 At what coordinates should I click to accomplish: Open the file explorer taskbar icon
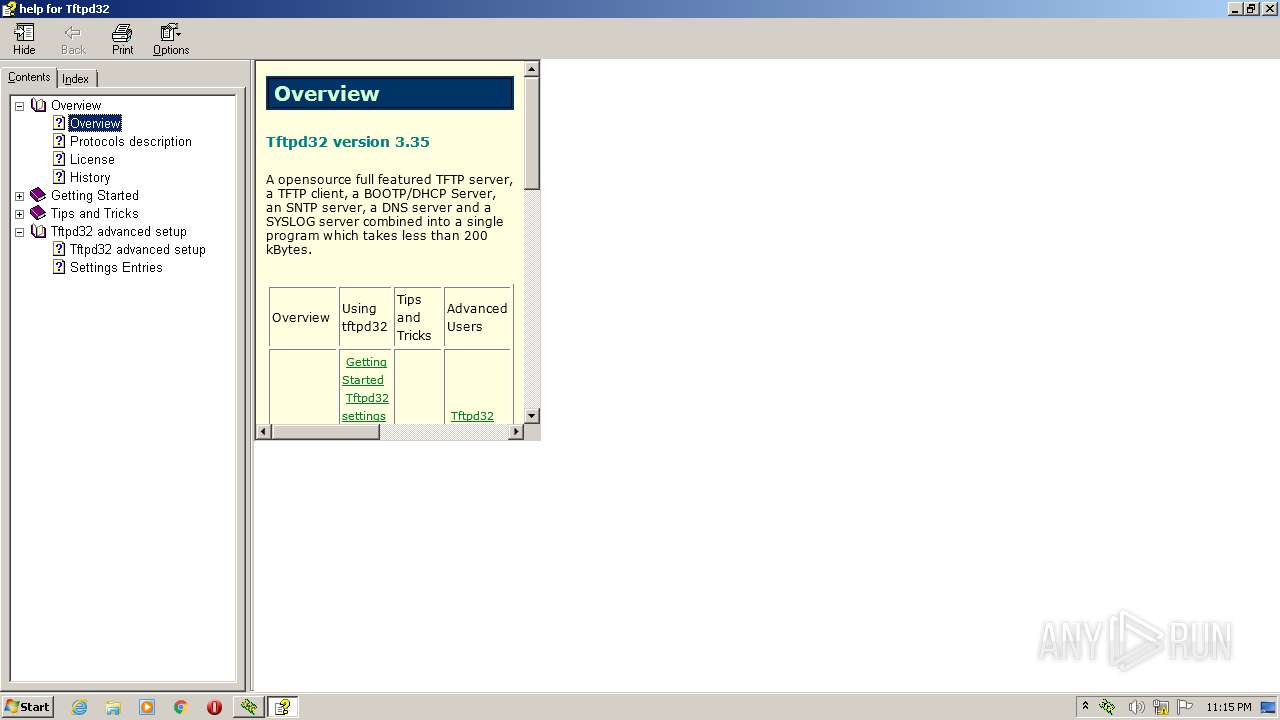click(x=113, y=707)
